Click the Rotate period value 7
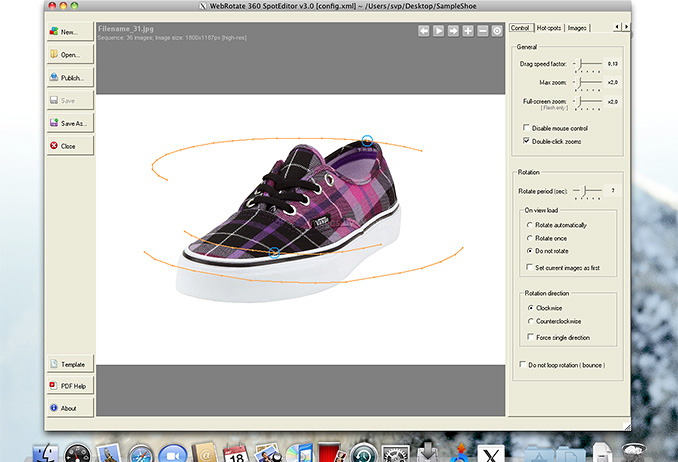This screenshot has width=678, height=462. [613, 190]
